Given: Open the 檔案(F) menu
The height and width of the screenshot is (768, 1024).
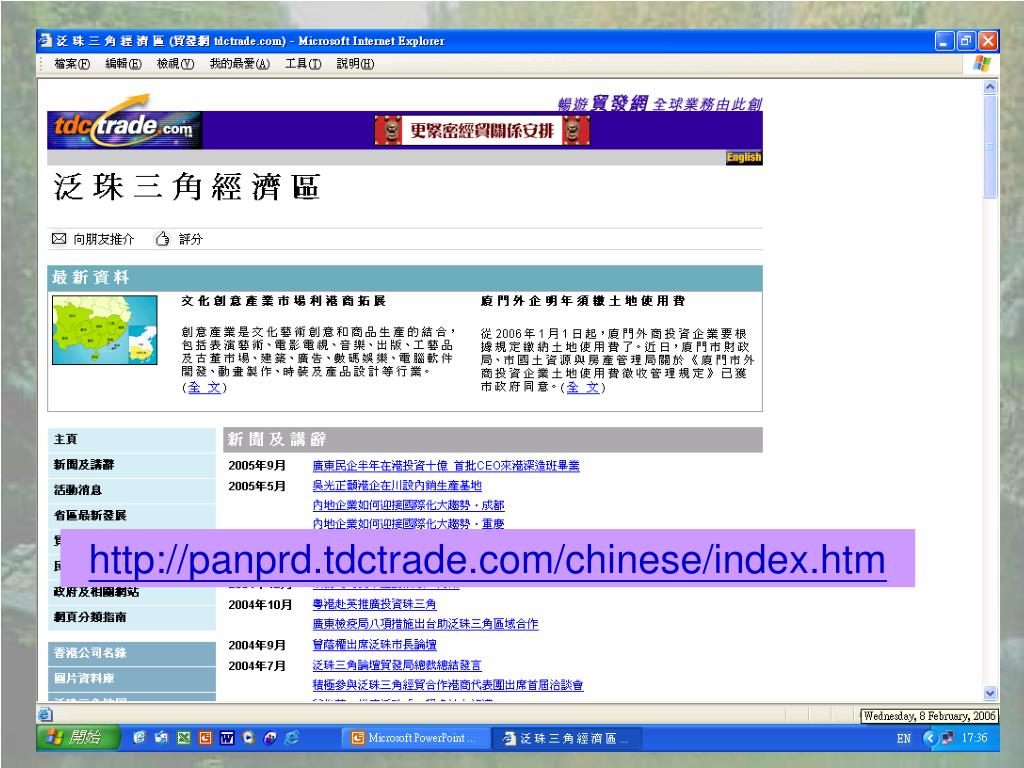Looking at the screenshot, I should point(72,64).
